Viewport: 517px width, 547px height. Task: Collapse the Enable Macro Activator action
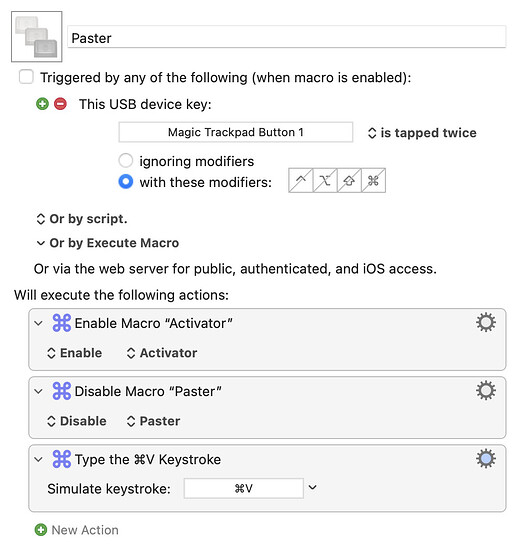coord(39,323)
